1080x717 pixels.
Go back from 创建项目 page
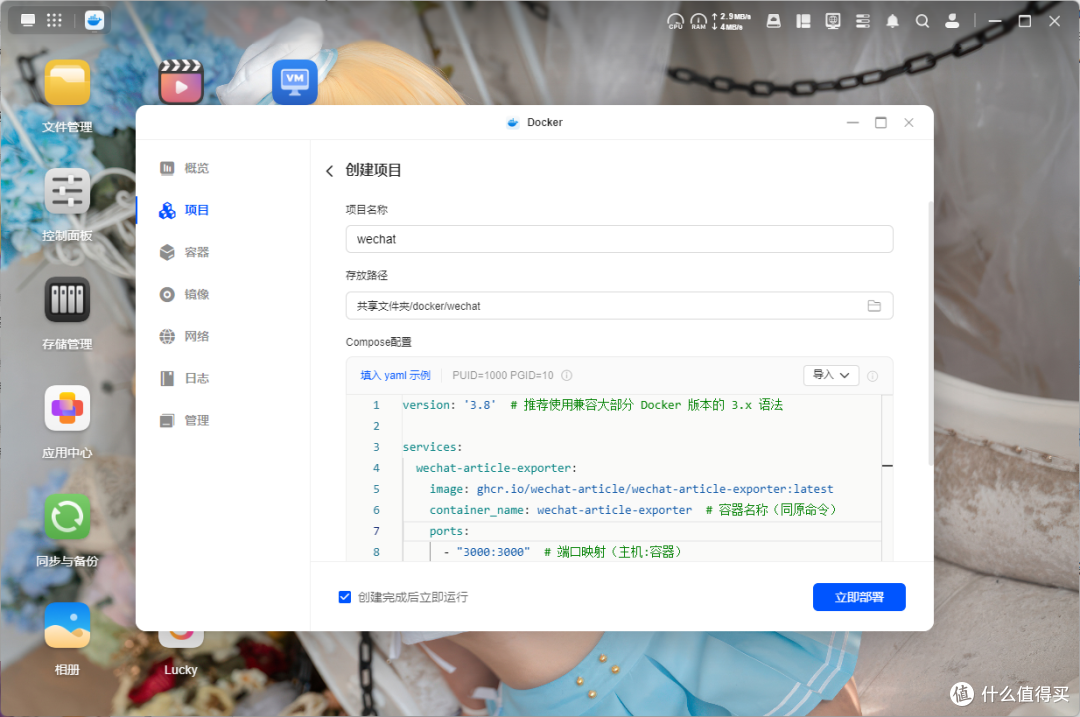point(329,171)
